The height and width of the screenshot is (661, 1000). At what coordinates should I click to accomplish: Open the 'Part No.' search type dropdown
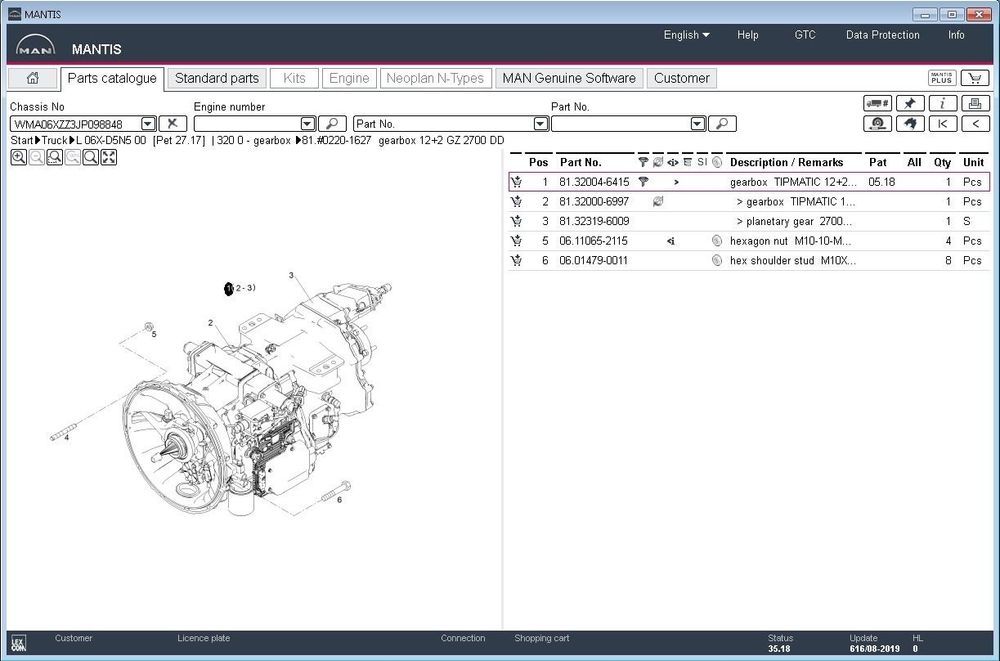click(x=540, y=124)
